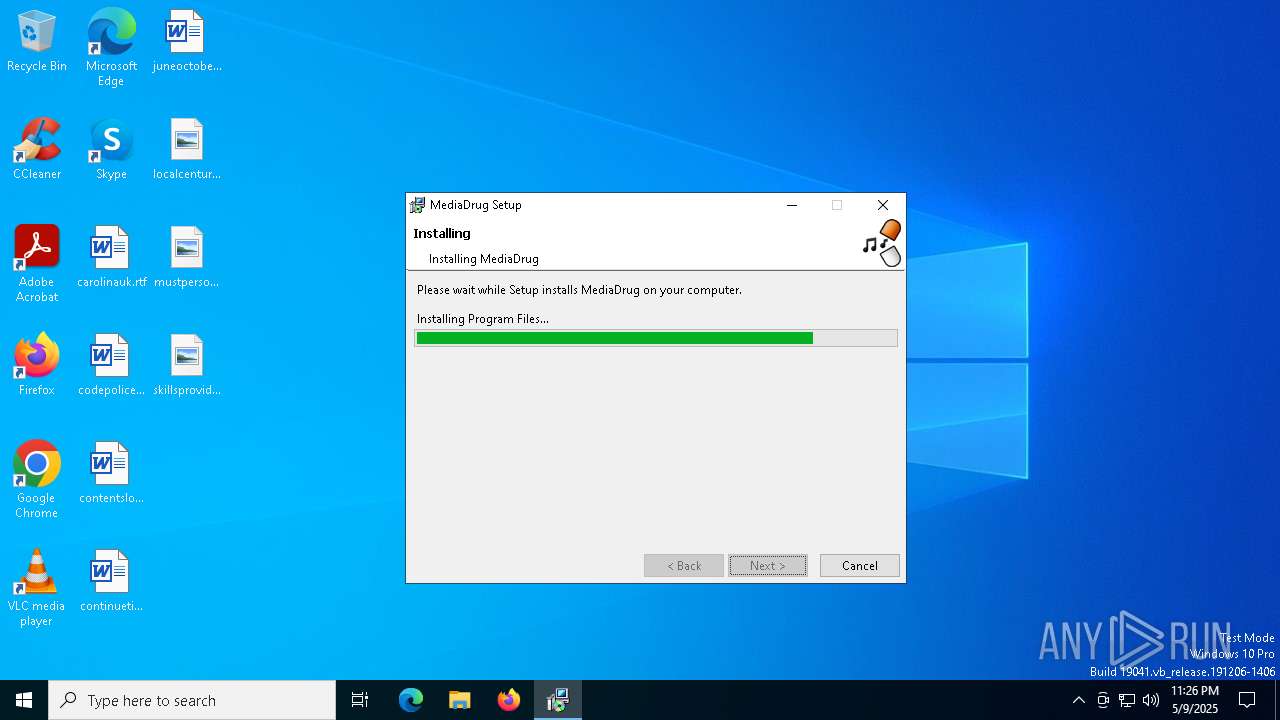Image resolution: width=1280 pixels, height=720 pixels.
Task: Click the greyed-out < Back button
Action: [684, 565]
